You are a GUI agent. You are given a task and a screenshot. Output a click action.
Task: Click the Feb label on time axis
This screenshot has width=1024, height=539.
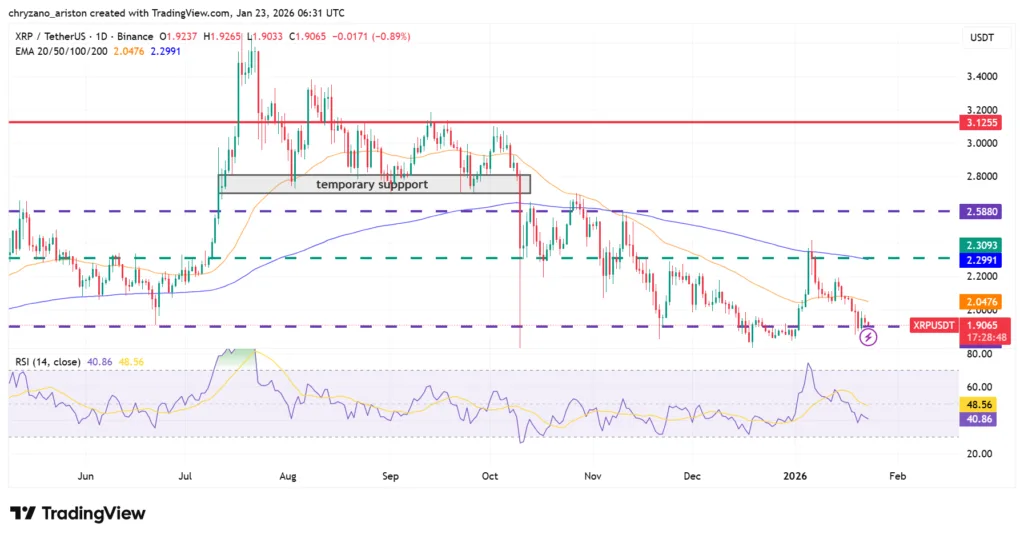[x=897, y=476]
